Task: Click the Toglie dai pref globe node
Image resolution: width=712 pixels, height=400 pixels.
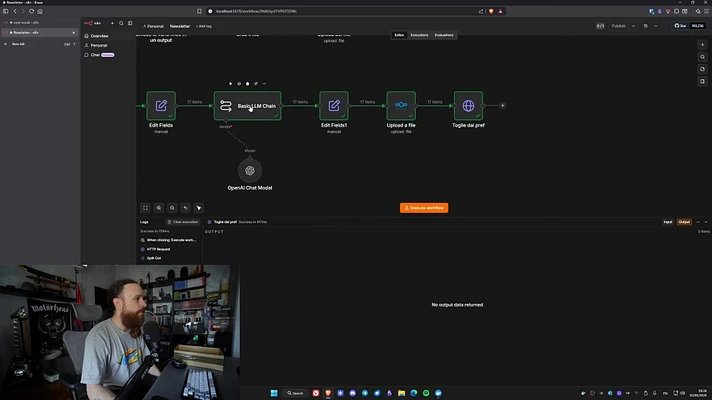Action: (x=468, y=106)
